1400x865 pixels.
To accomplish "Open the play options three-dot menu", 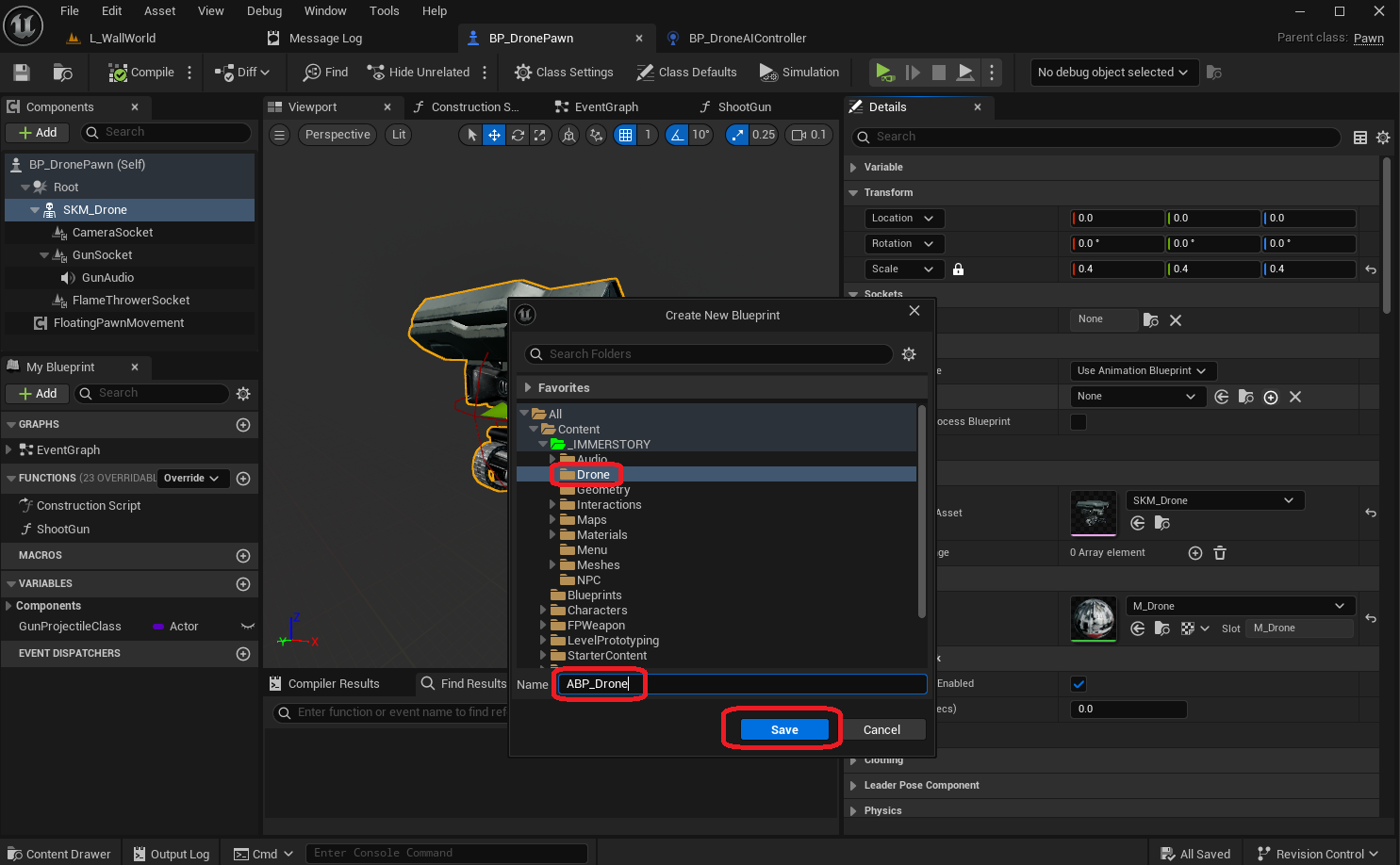I will pyautogui.click(x=991, y=73).
